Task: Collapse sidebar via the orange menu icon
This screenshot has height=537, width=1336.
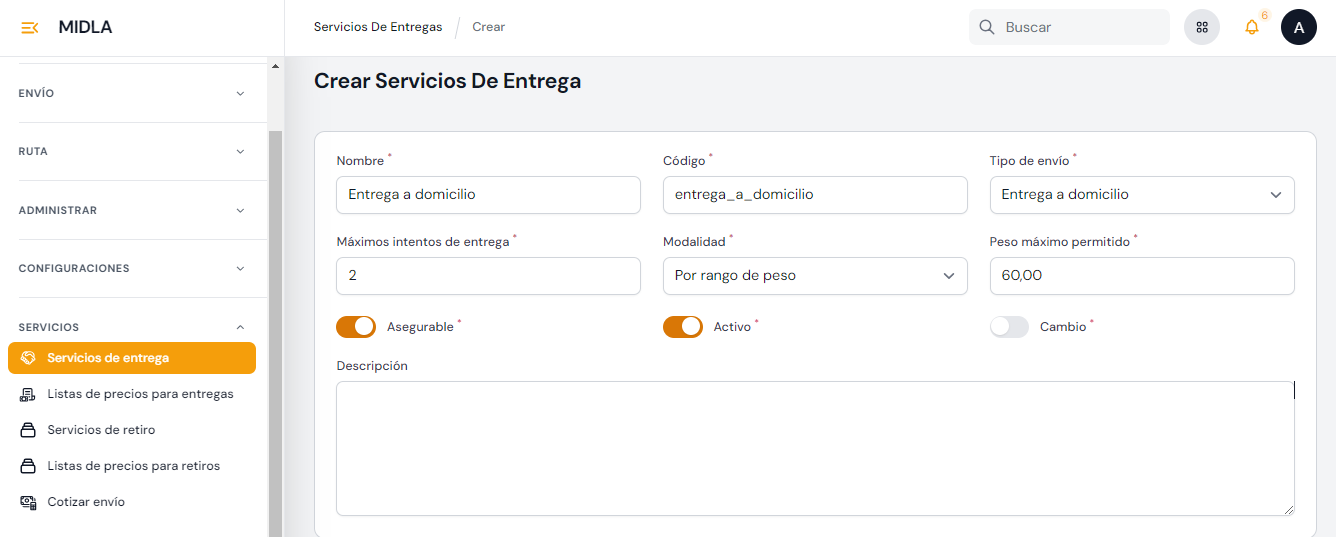Action: coord(30,27)
